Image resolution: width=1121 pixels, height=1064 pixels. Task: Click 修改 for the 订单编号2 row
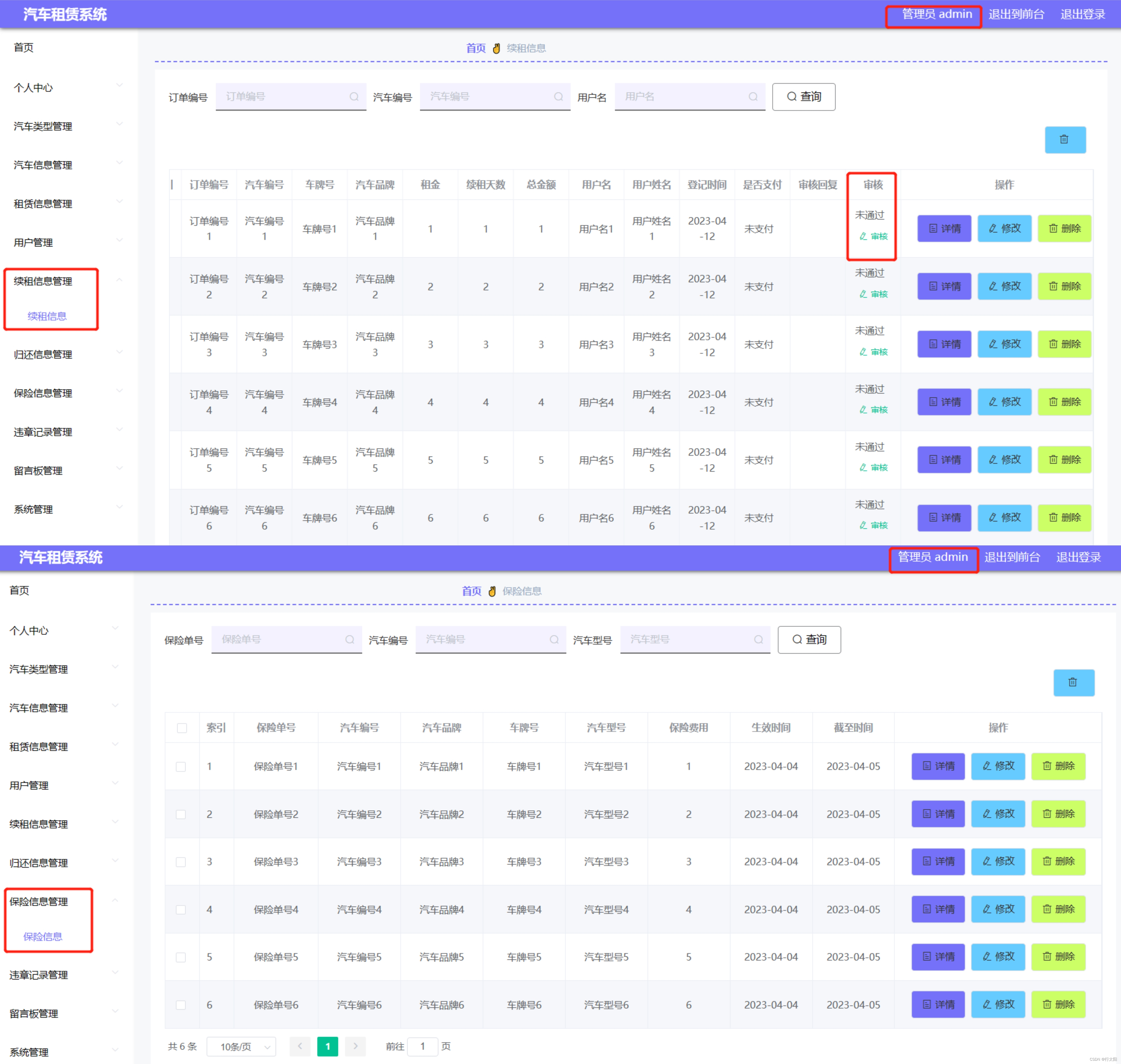tap(1004, 287)
